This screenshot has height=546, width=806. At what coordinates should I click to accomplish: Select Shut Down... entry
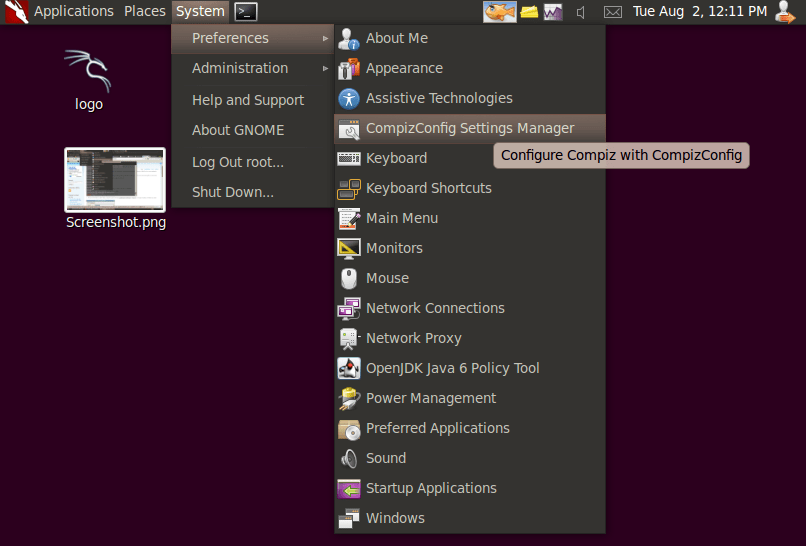tap(233, 192)
